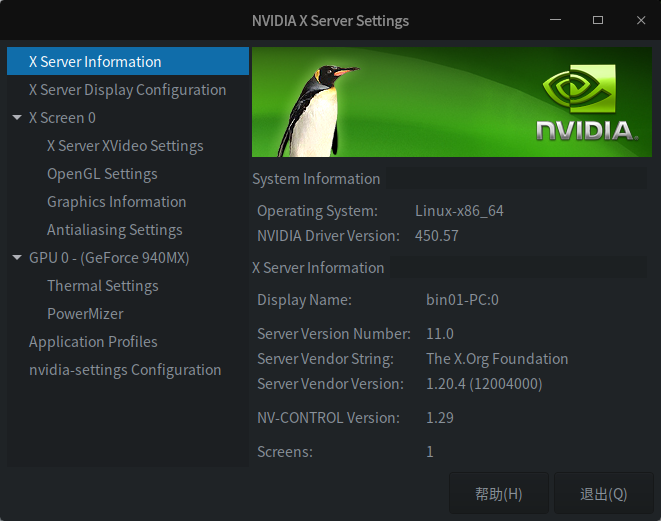The image size is (661, 521).
Task: Click the NV-CONTROL version value 1.29
Action: click(440, 418)
